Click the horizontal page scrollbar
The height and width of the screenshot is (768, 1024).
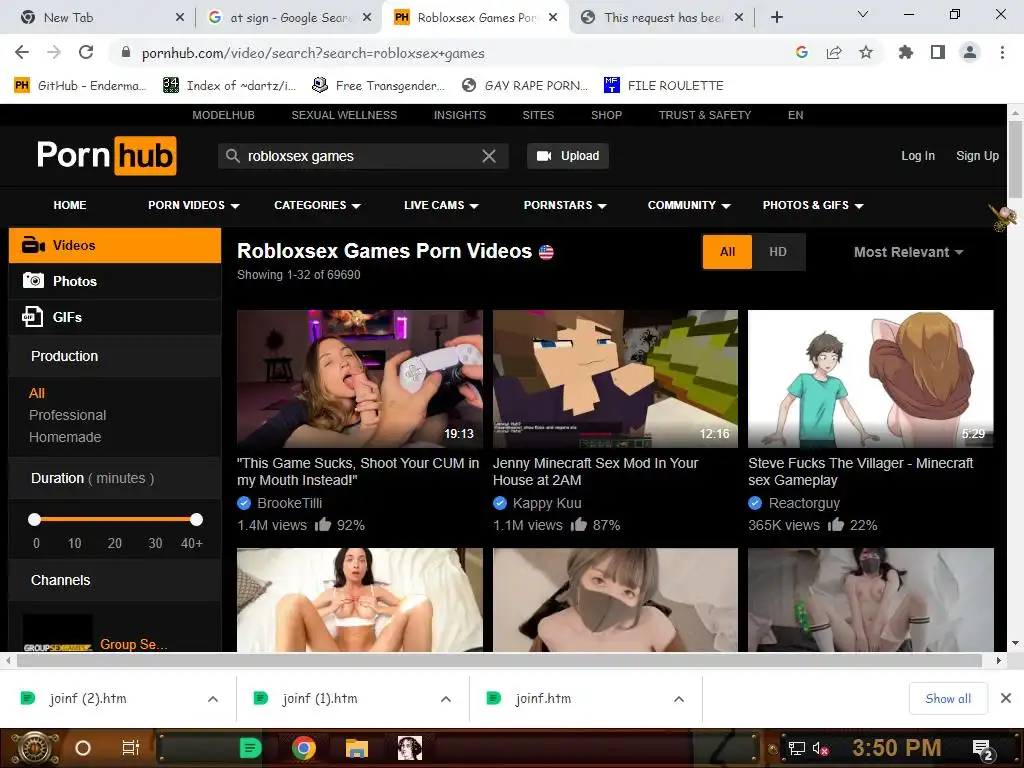coord(500,660)
